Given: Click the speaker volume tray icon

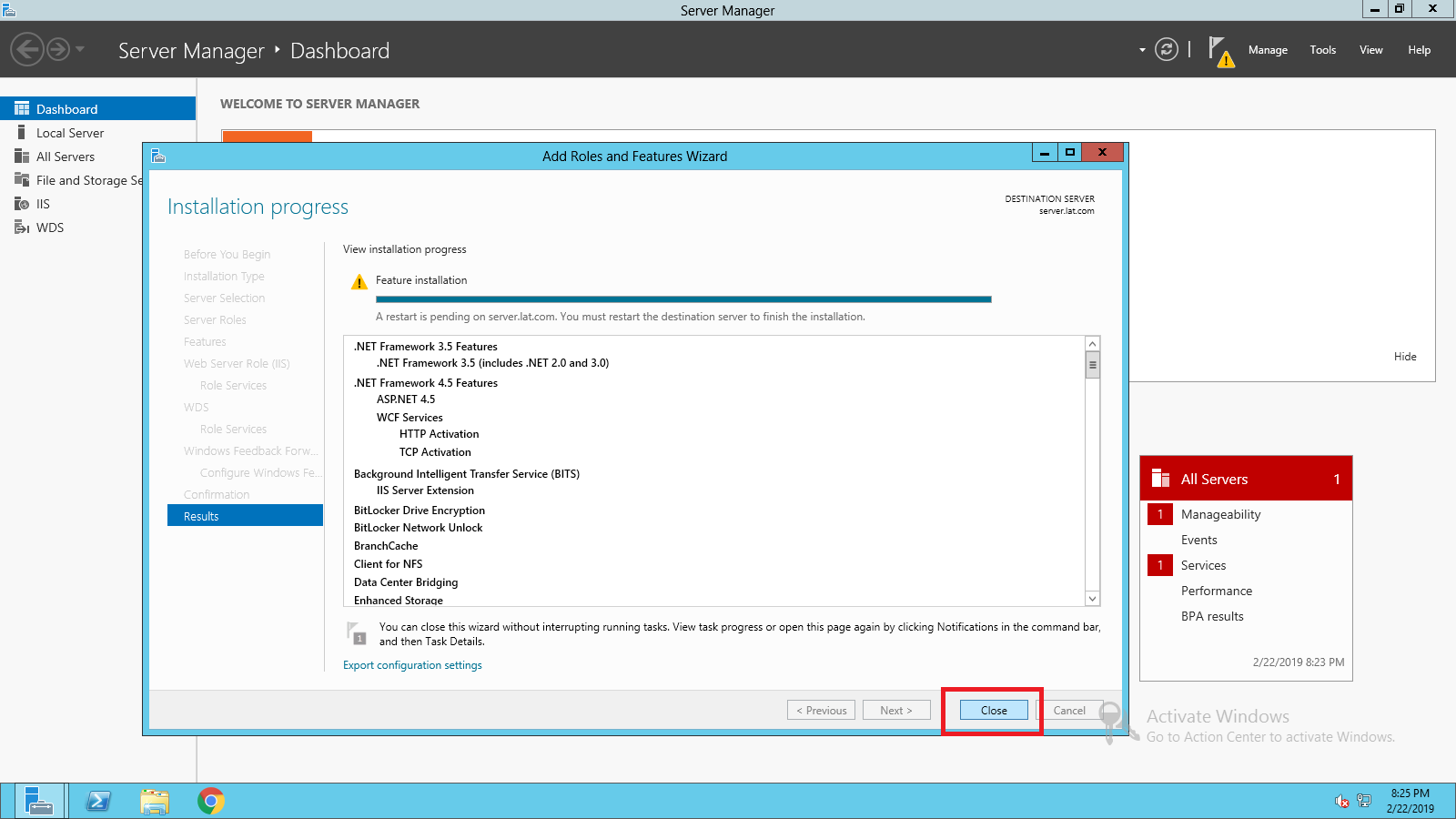Looking at the screenshot, I should 1341,801.
